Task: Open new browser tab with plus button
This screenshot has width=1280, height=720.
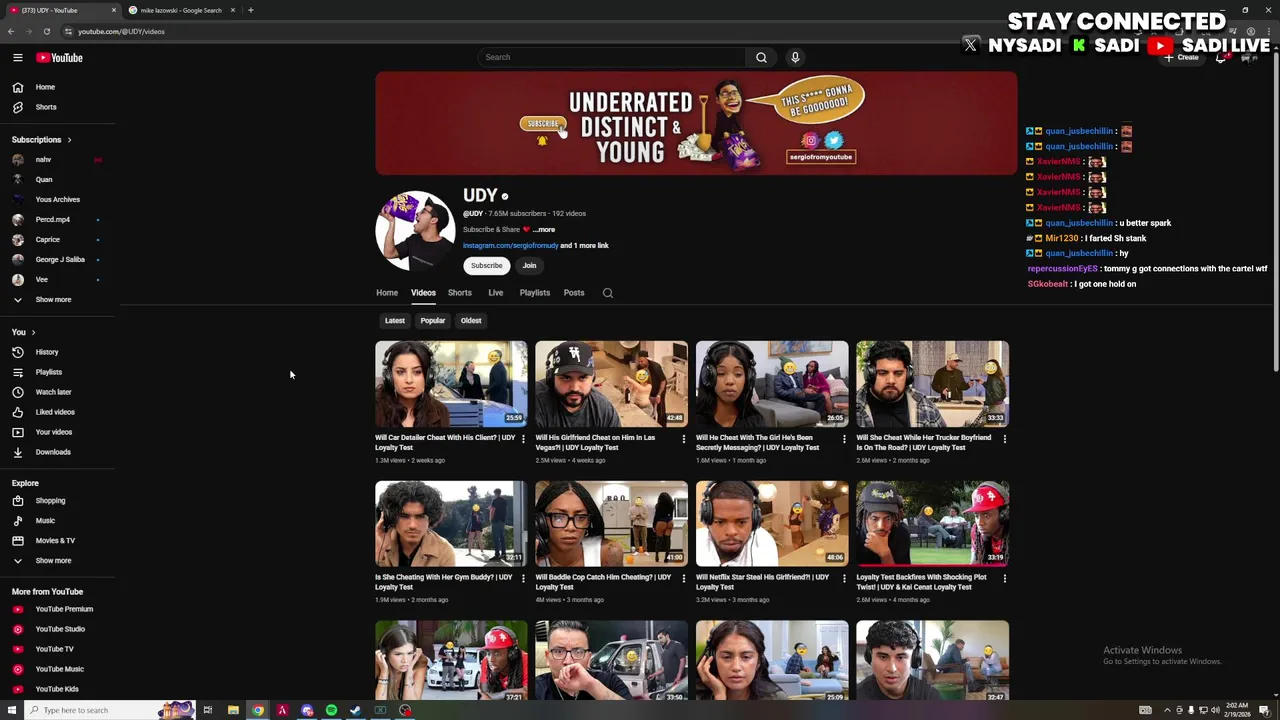Action: coord(250,10)
